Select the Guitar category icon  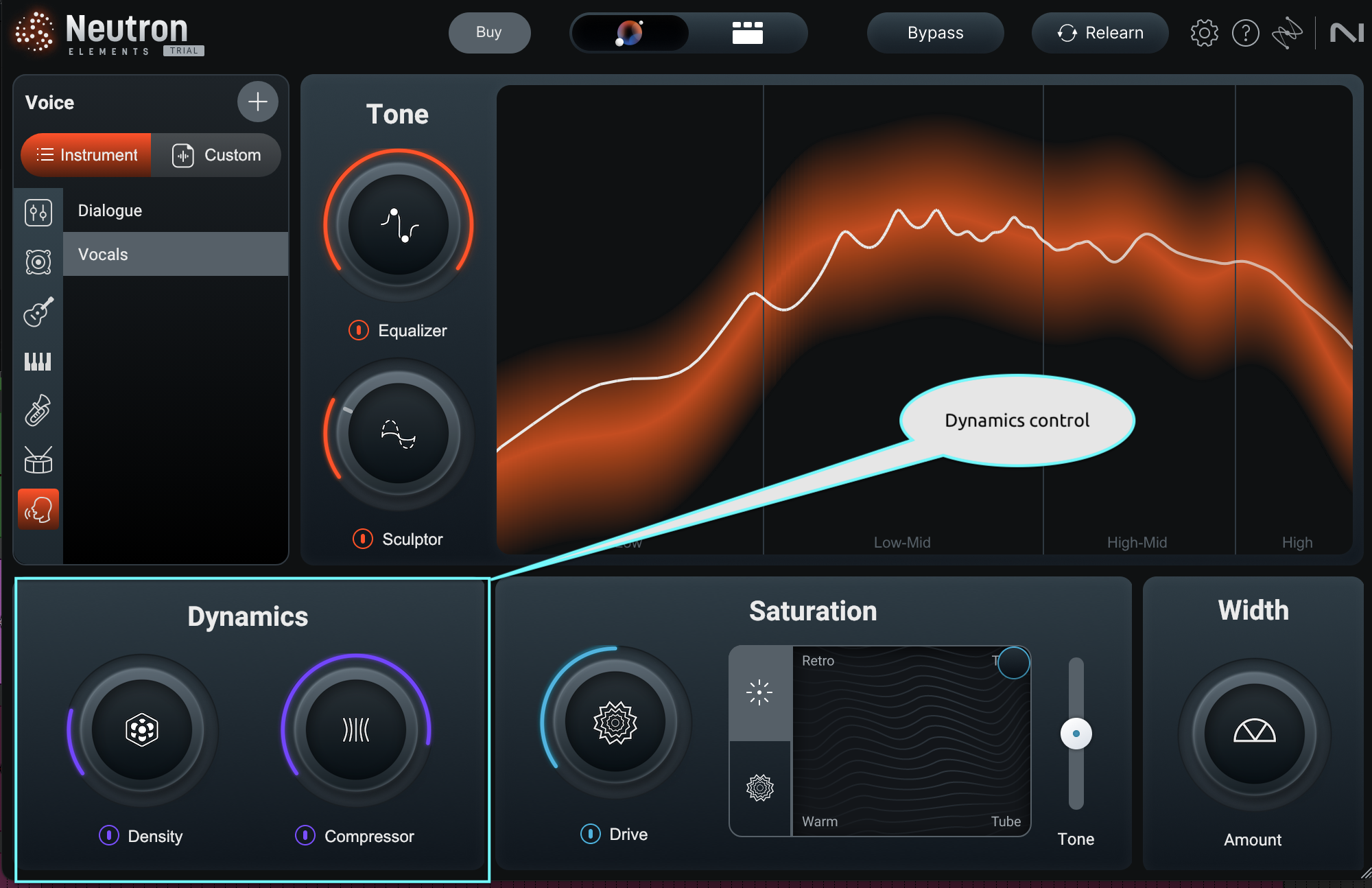(38, 312)
